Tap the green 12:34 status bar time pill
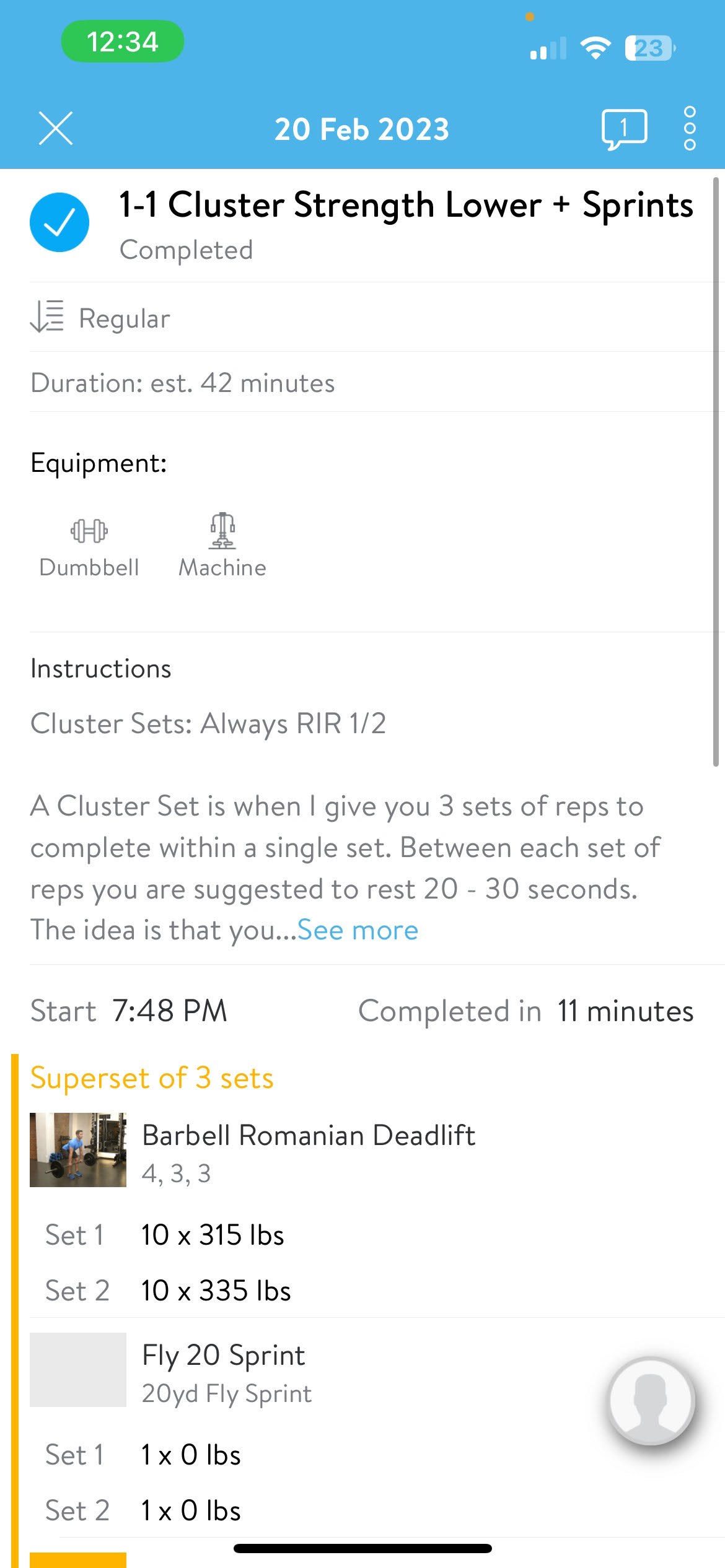Screen dimensions: 725x1568 click(122, 41)
